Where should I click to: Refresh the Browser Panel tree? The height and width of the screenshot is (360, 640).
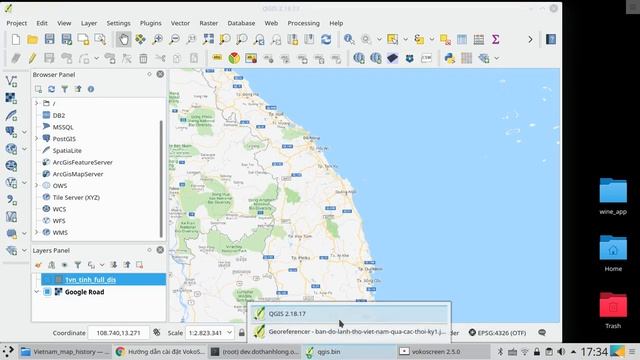tap(51, 89)
